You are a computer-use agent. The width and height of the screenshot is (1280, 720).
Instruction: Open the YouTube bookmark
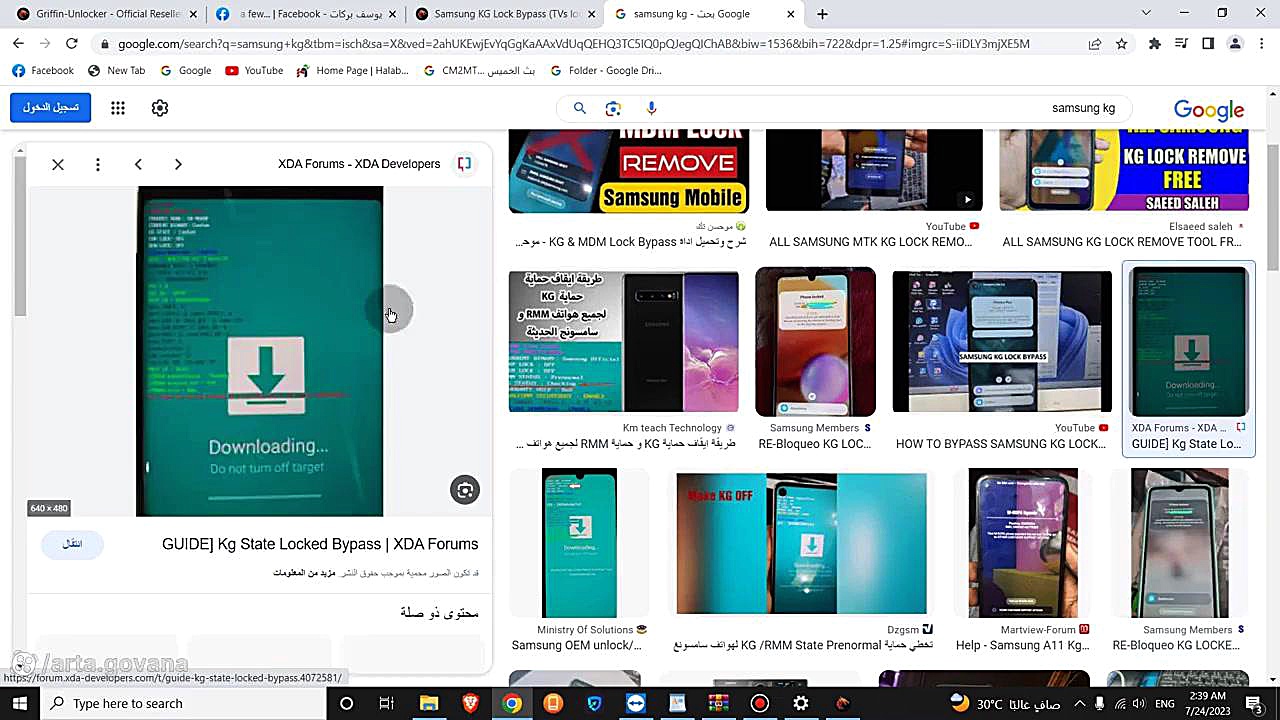[254, 71]
